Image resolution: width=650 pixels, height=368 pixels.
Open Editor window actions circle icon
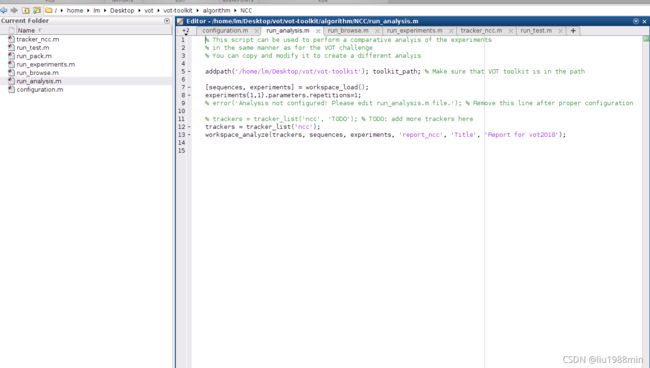(x=636, y=21)
